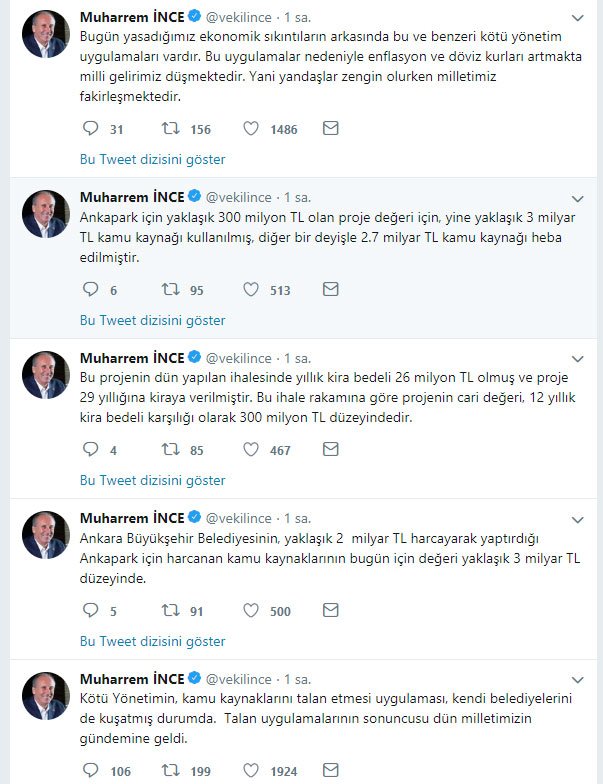The image size is (603, 784).
Task: Open the chevron menu on Ankapark 300 milyon tweet
Action: 578,198
